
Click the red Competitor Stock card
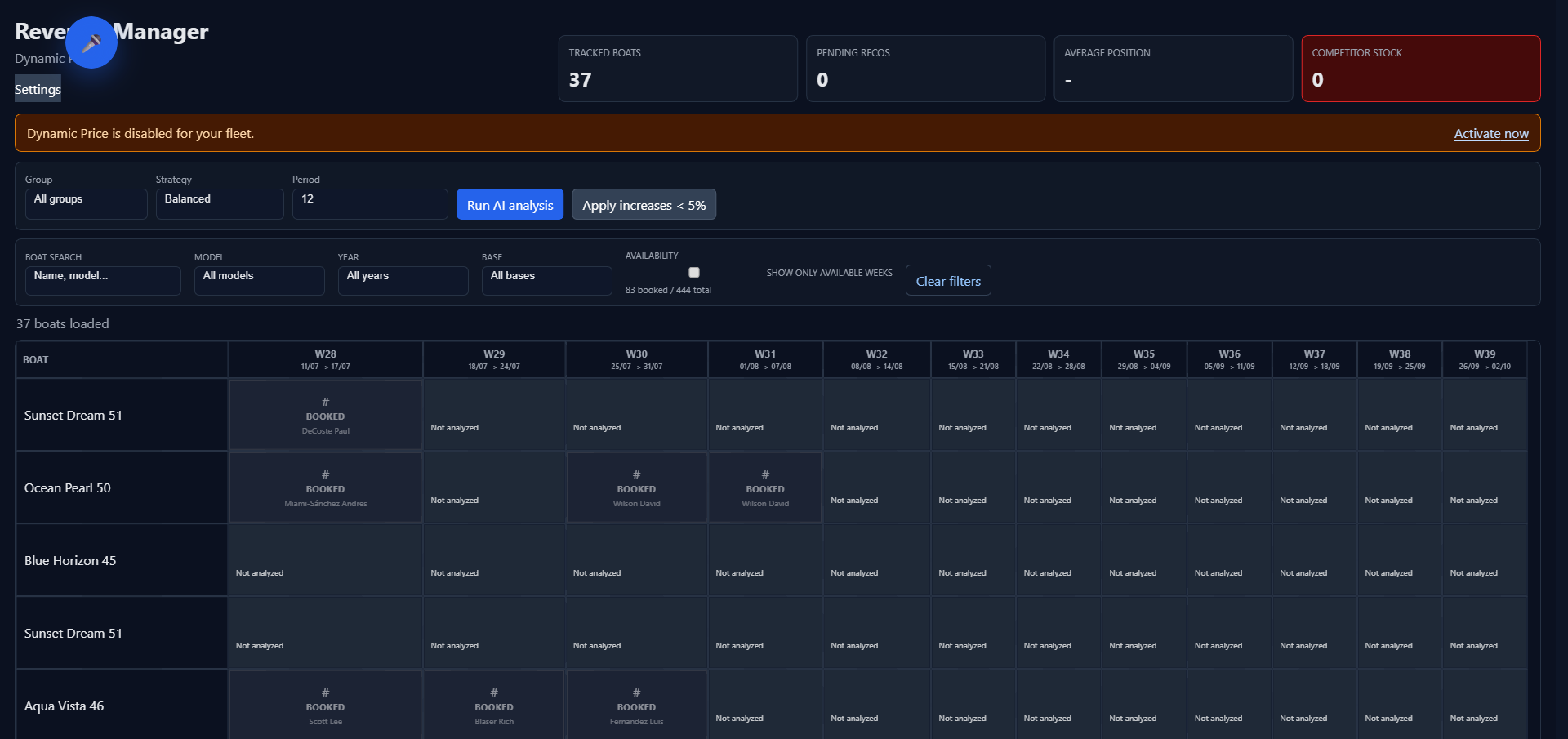pyautogui.click(x=1421, y=69)
